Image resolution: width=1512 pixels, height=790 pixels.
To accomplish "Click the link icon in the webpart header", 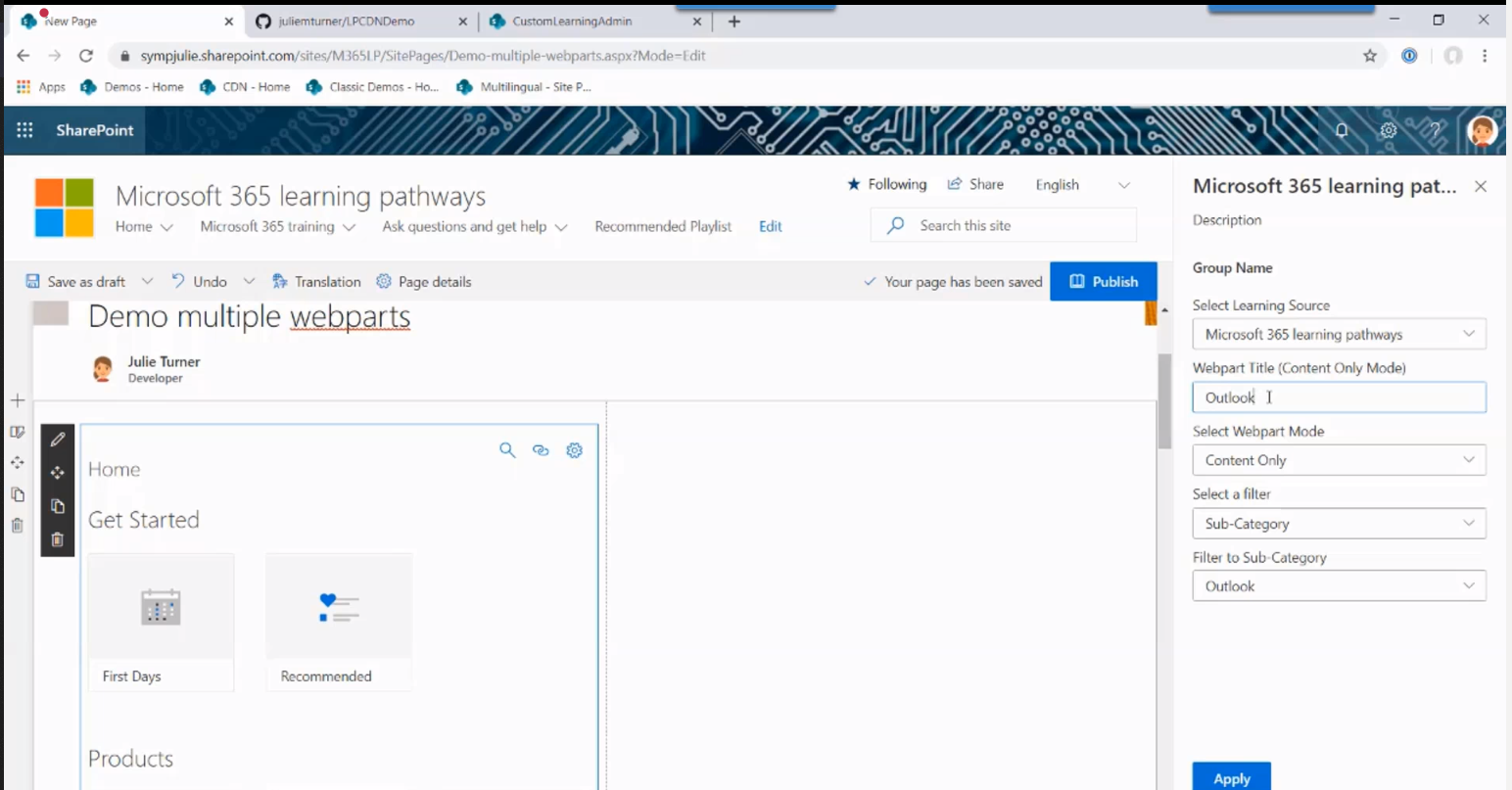I will tap(541, 449).
